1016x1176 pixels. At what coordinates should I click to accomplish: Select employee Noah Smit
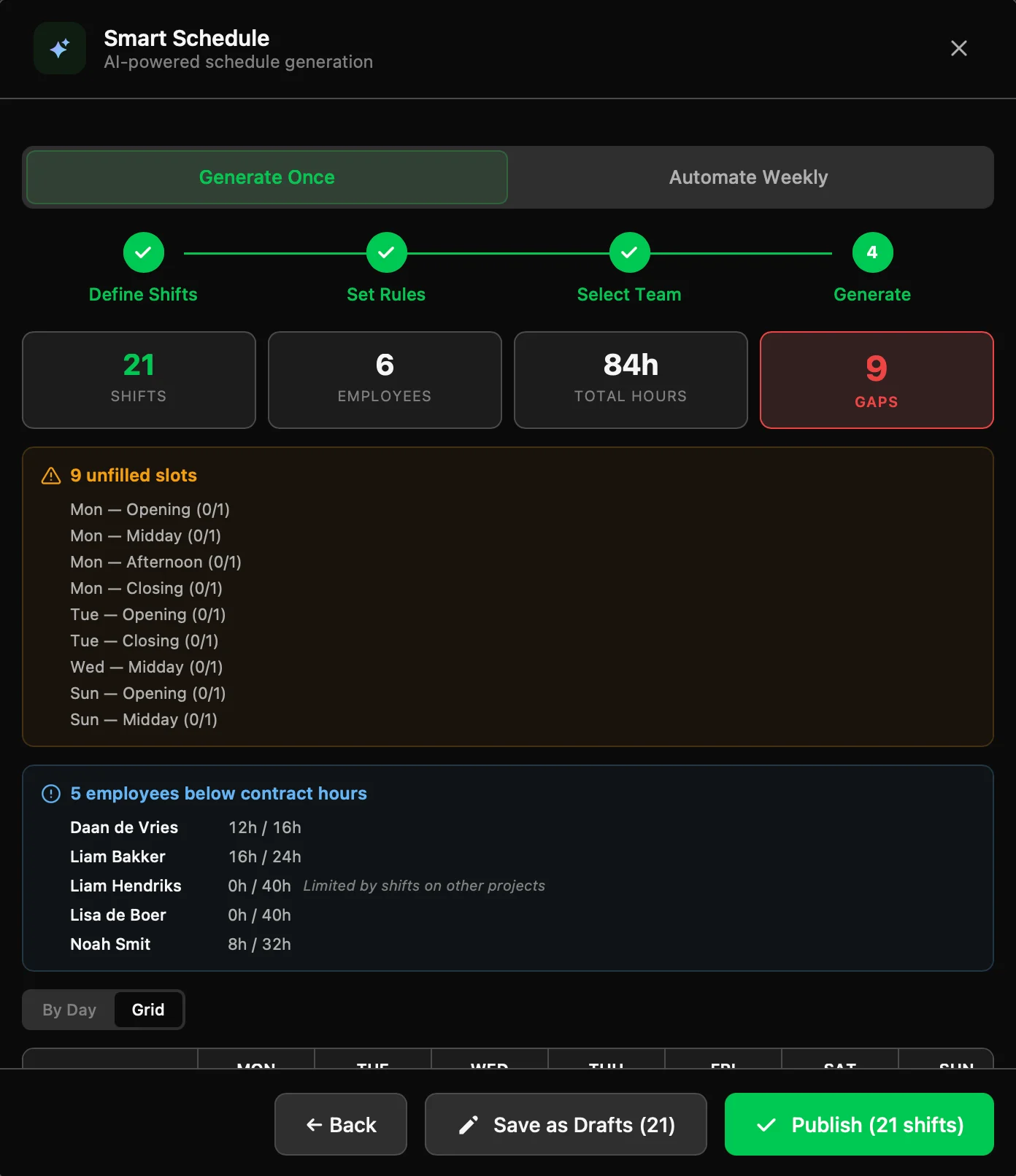[110, 944]
